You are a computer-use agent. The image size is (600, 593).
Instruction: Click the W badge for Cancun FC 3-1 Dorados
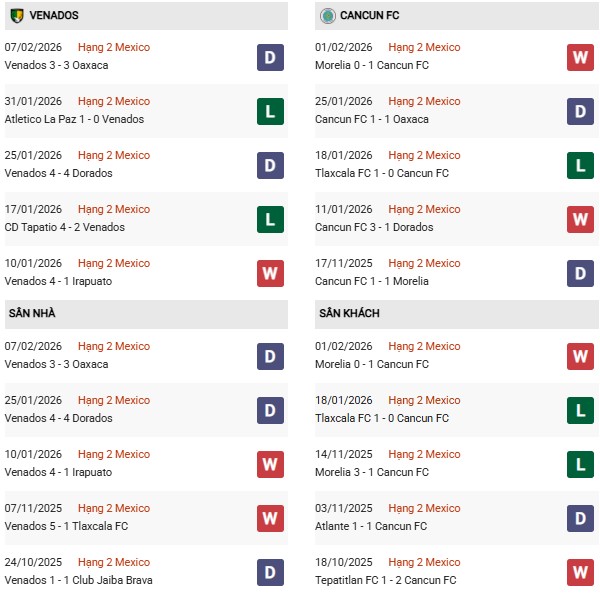(580, 219)
